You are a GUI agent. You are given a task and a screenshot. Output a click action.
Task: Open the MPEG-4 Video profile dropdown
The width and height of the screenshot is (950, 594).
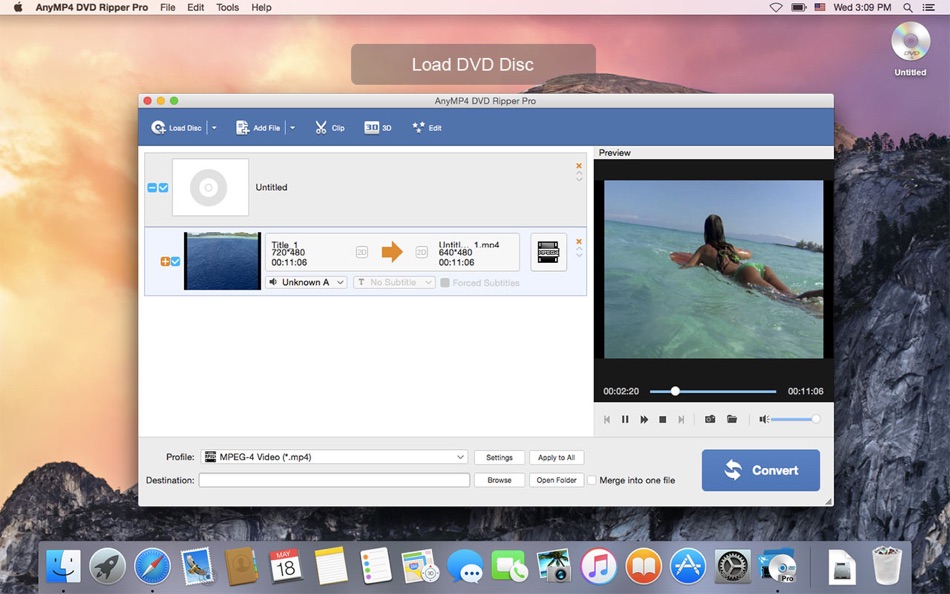[x=334, y=457]
